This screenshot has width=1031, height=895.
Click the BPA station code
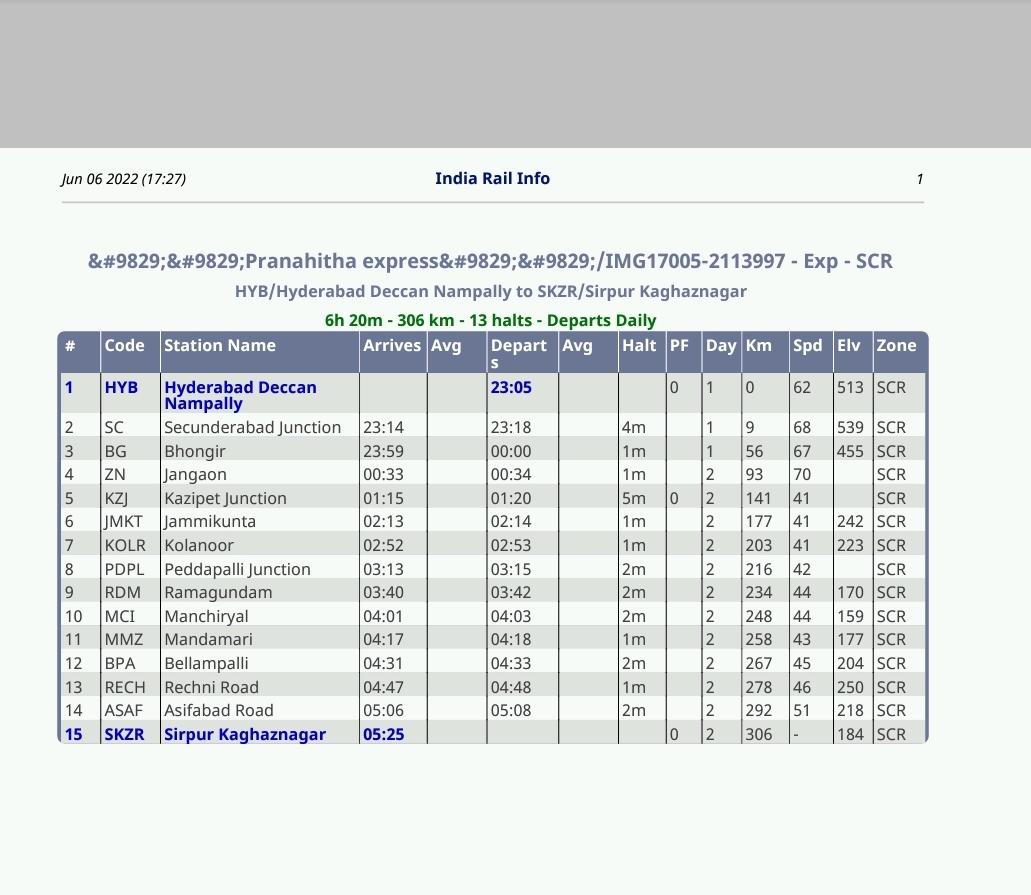[120, 663]
